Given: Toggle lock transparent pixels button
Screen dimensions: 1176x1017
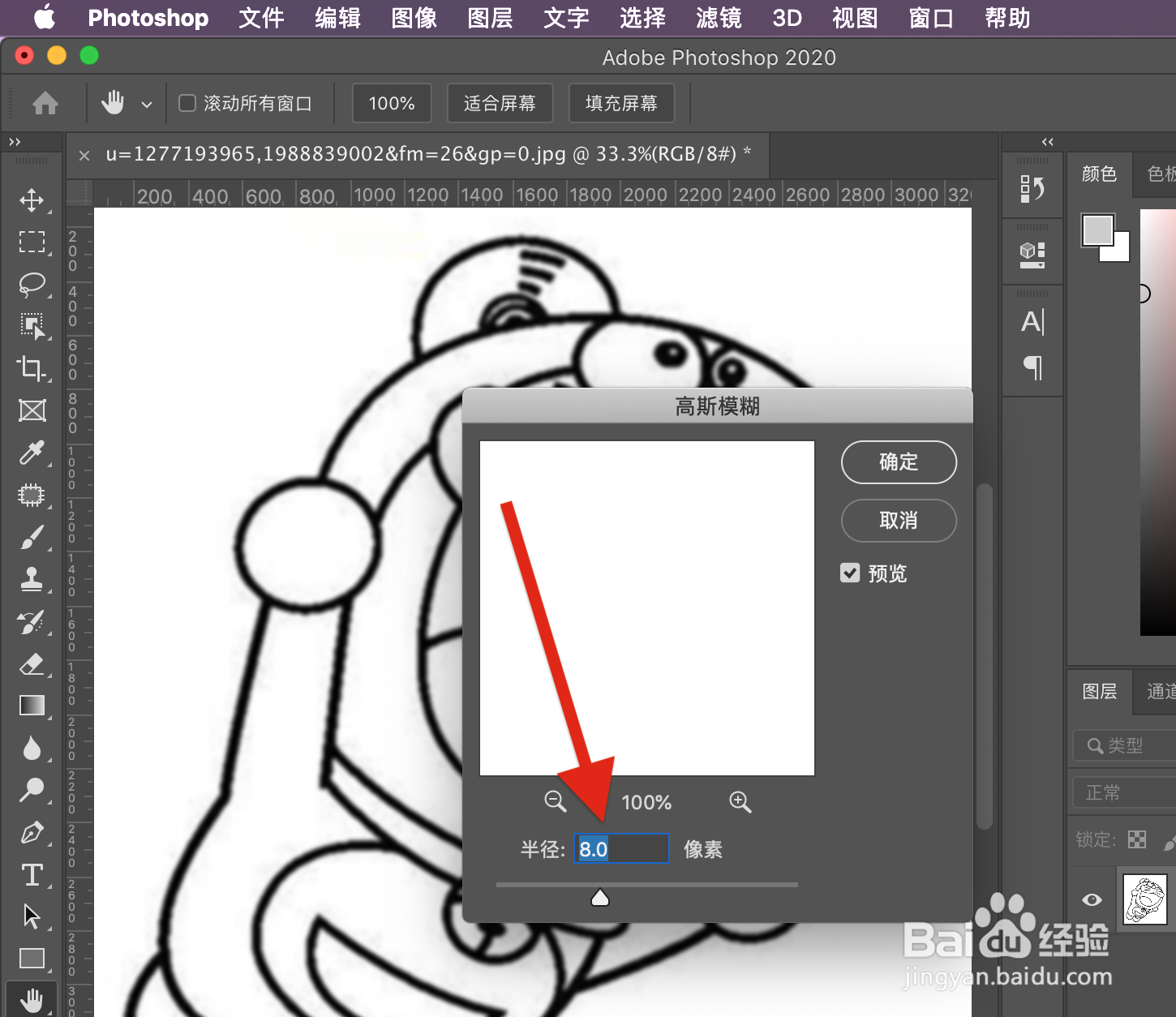Looking at the screenshot, I should pos(1137,839).
